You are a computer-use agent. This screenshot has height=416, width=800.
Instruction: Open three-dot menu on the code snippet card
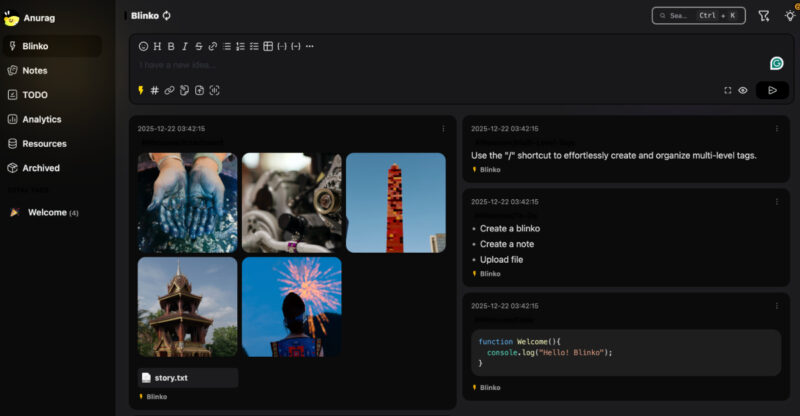pyautogui.click(x=777, y=306)
